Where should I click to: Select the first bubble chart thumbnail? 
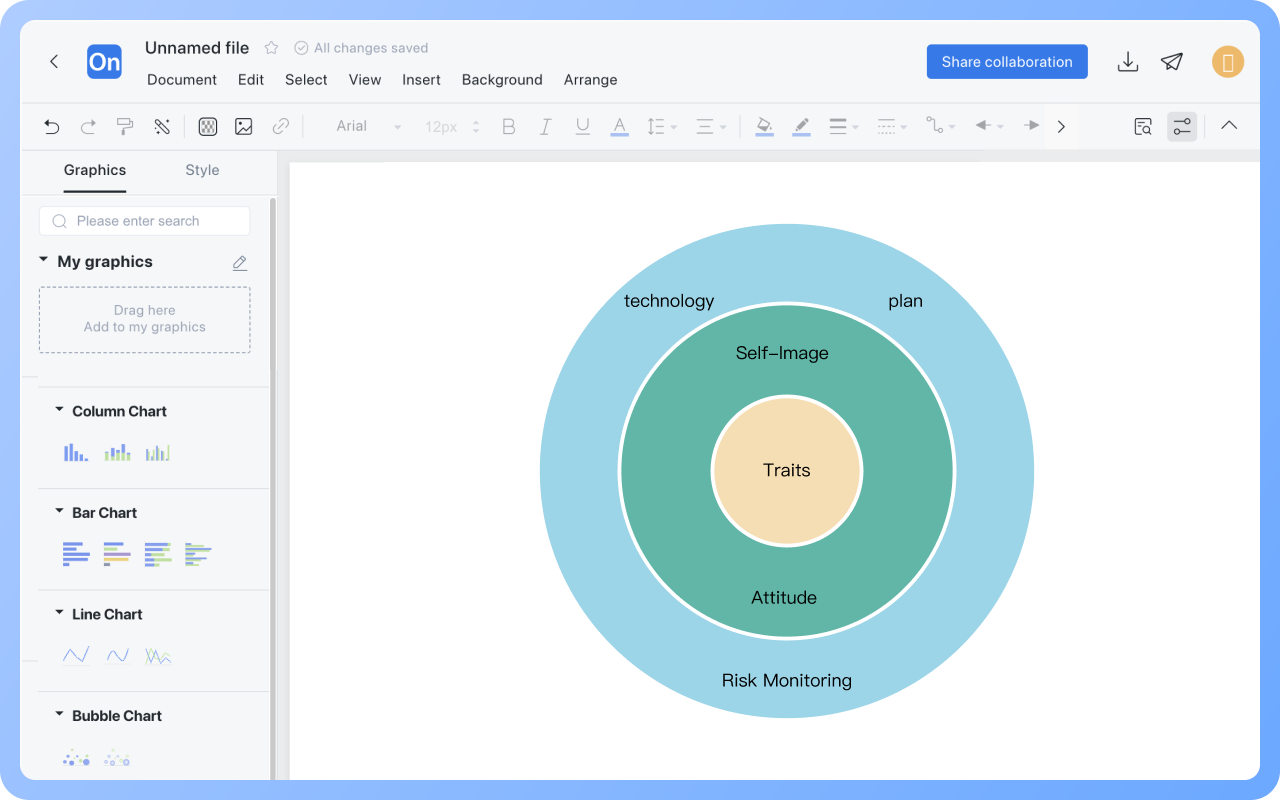pos(76,758)
